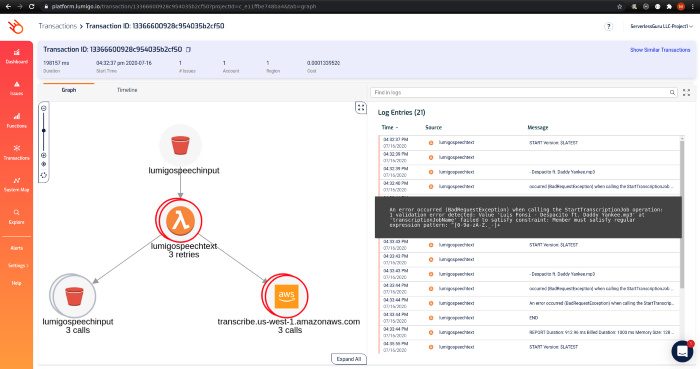
Task: Open the Issues section in sidebar
Action: (17, 88)
